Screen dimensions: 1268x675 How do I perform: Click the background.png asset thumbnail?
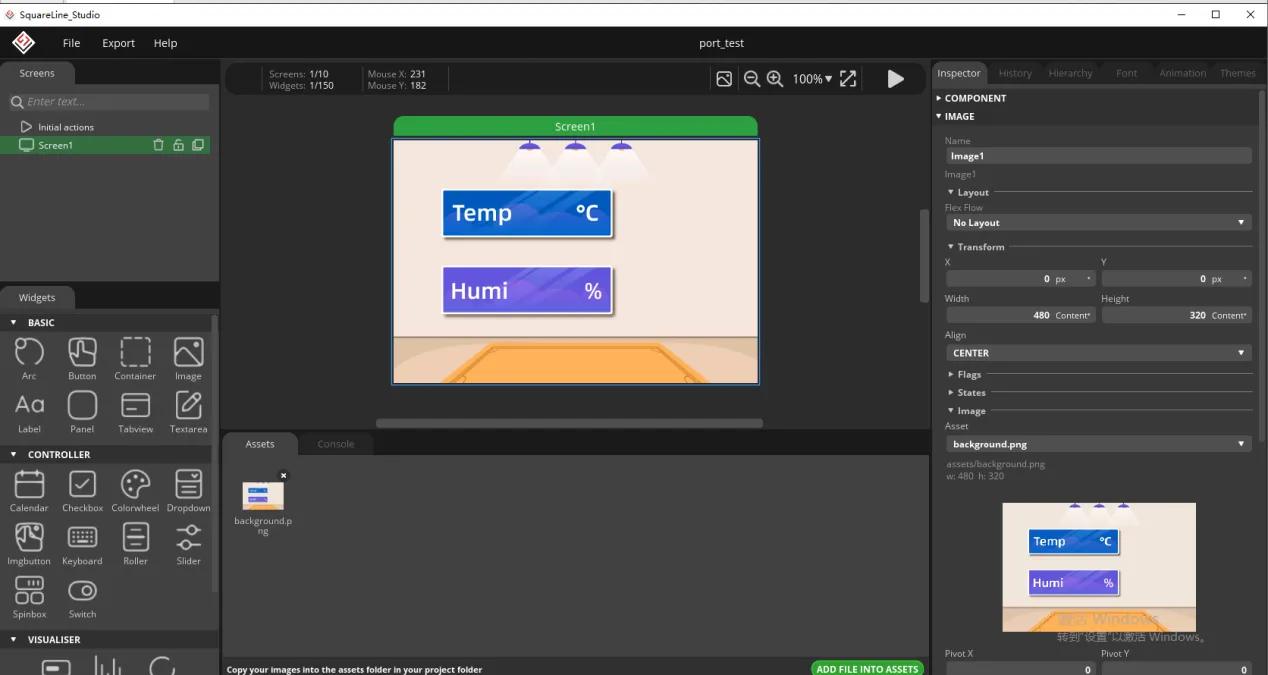pos(263,496)
